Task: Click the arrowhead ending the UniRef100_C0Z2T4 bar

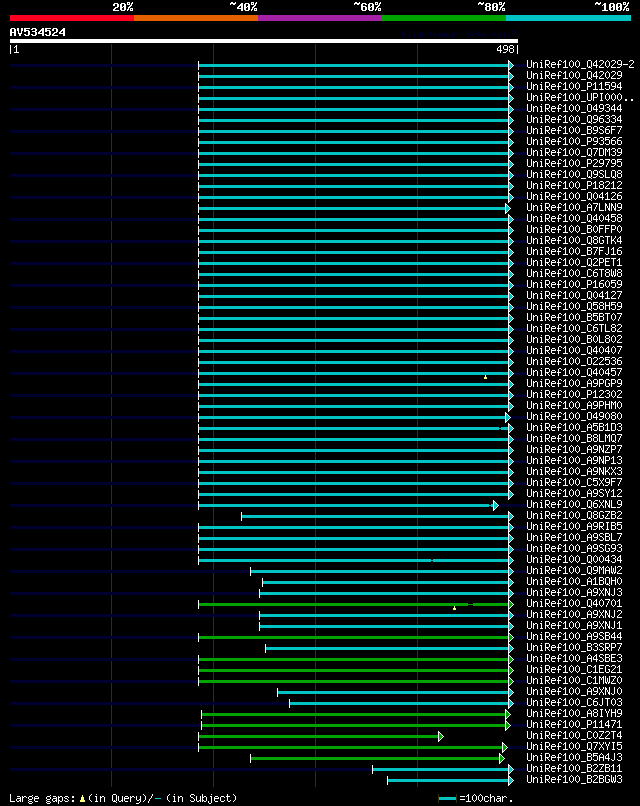Action: point(441,737)
